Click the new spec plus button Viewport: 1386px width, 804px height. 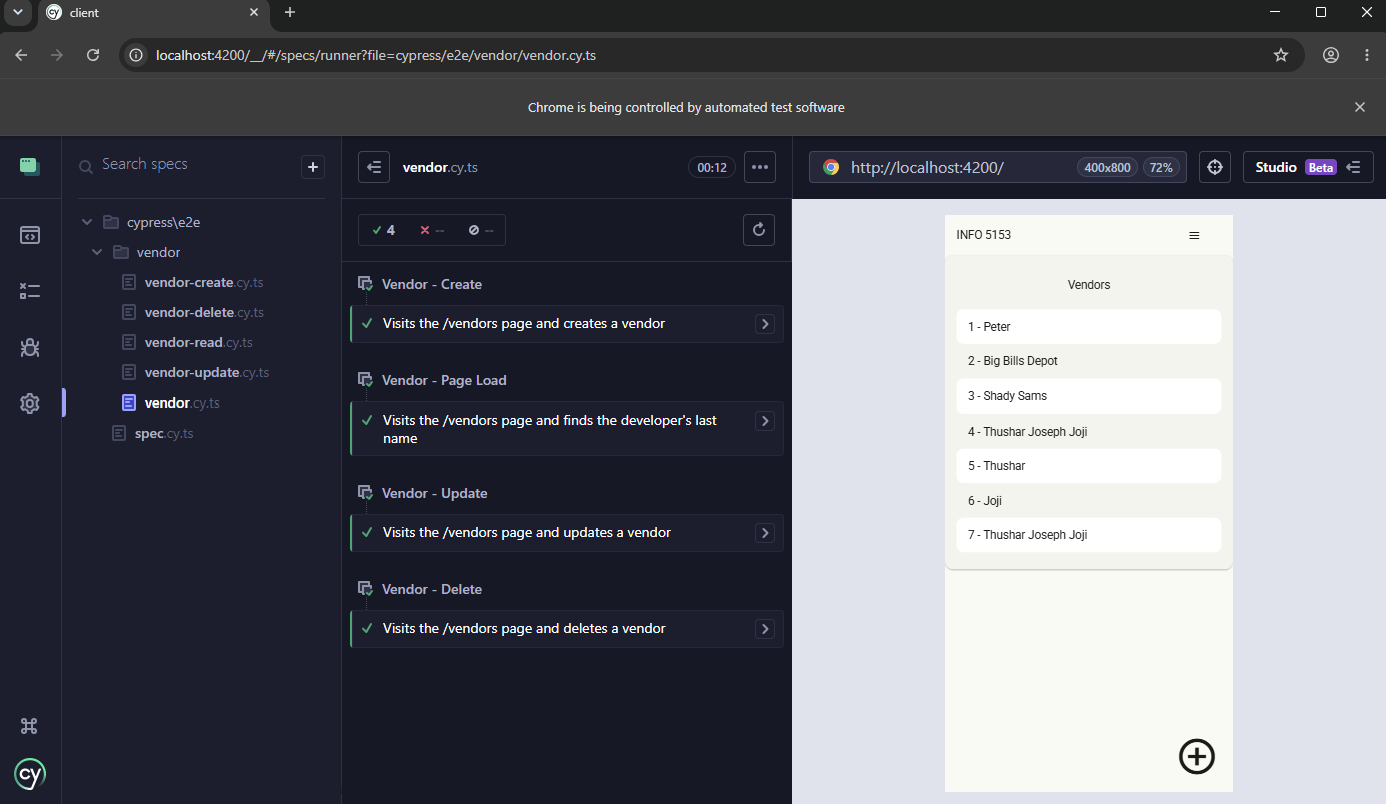[x=313, y=167]
